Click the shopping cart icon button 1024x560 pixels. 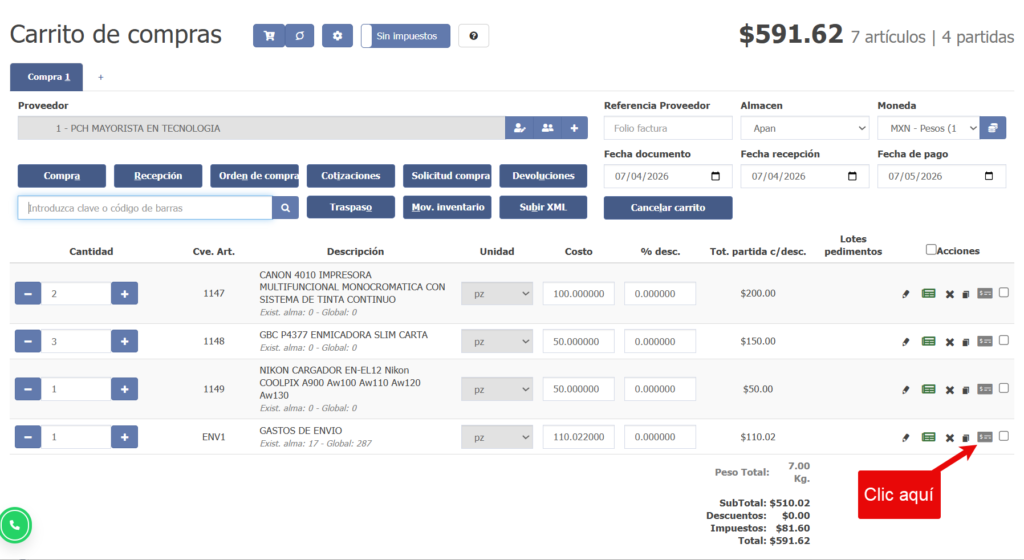(x=268, y=36)
